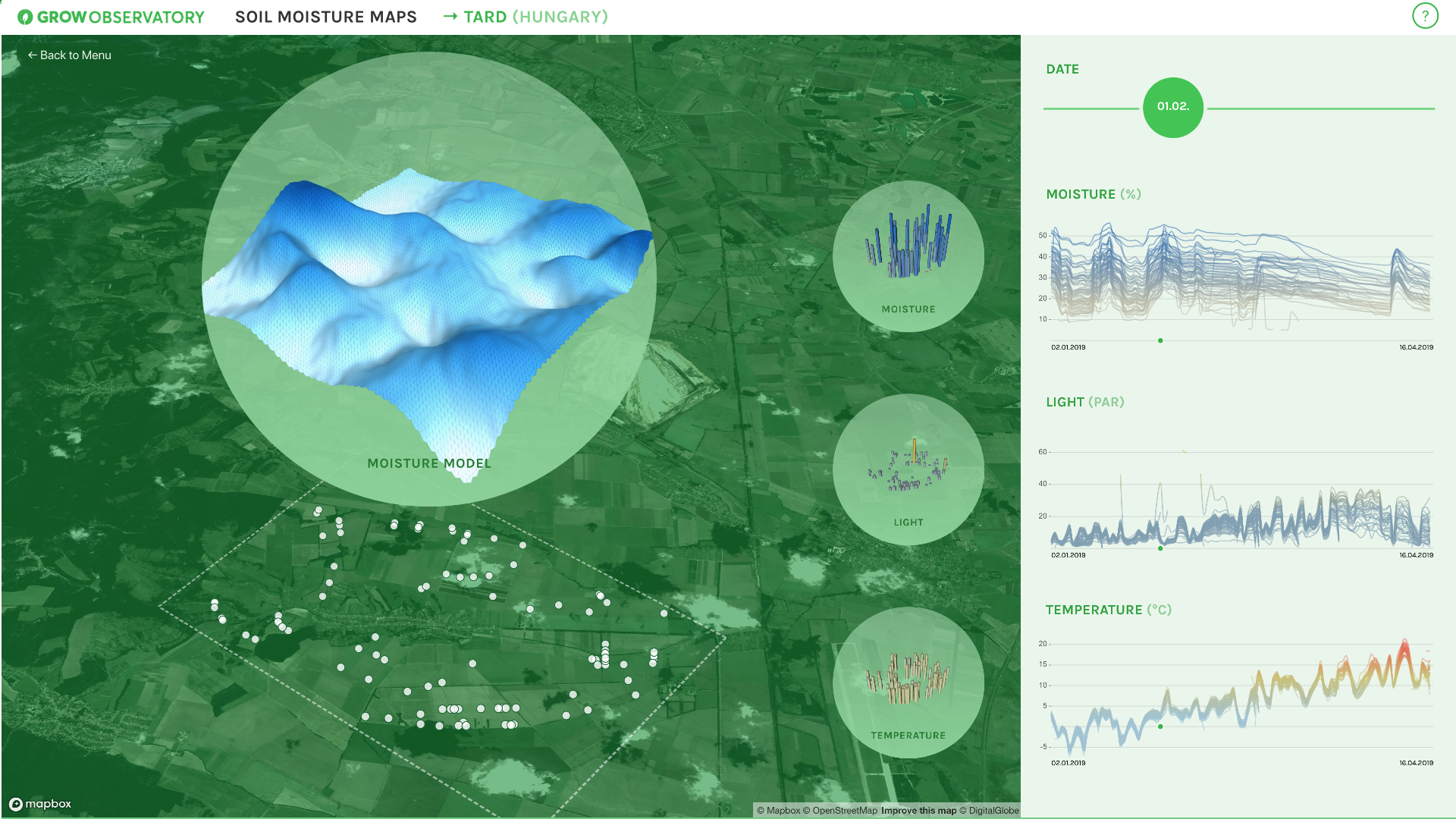This screenshot has width=1456, height=819.
Task: Select the MOISTURE circular bar-chart icon
Action: [908, 256]
